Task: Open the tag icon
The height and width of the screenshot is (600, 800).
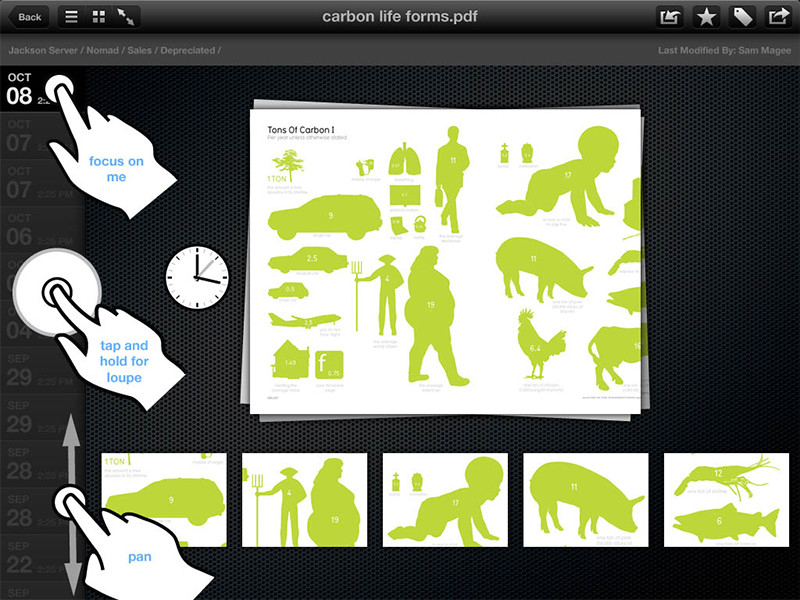Action: pyautogui.click(x=741, y=16)
